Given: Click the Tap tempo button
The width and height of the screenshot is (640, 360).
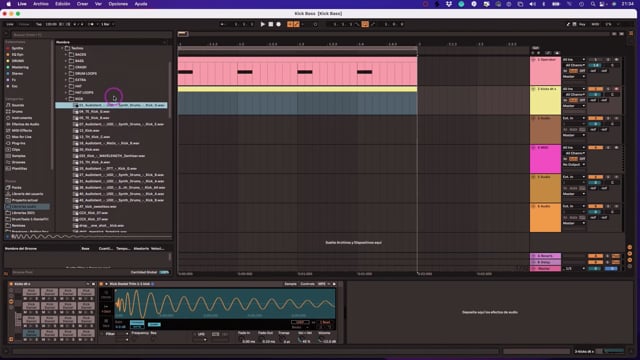Looking at the screenshot, I should click(x=39, y=24).
